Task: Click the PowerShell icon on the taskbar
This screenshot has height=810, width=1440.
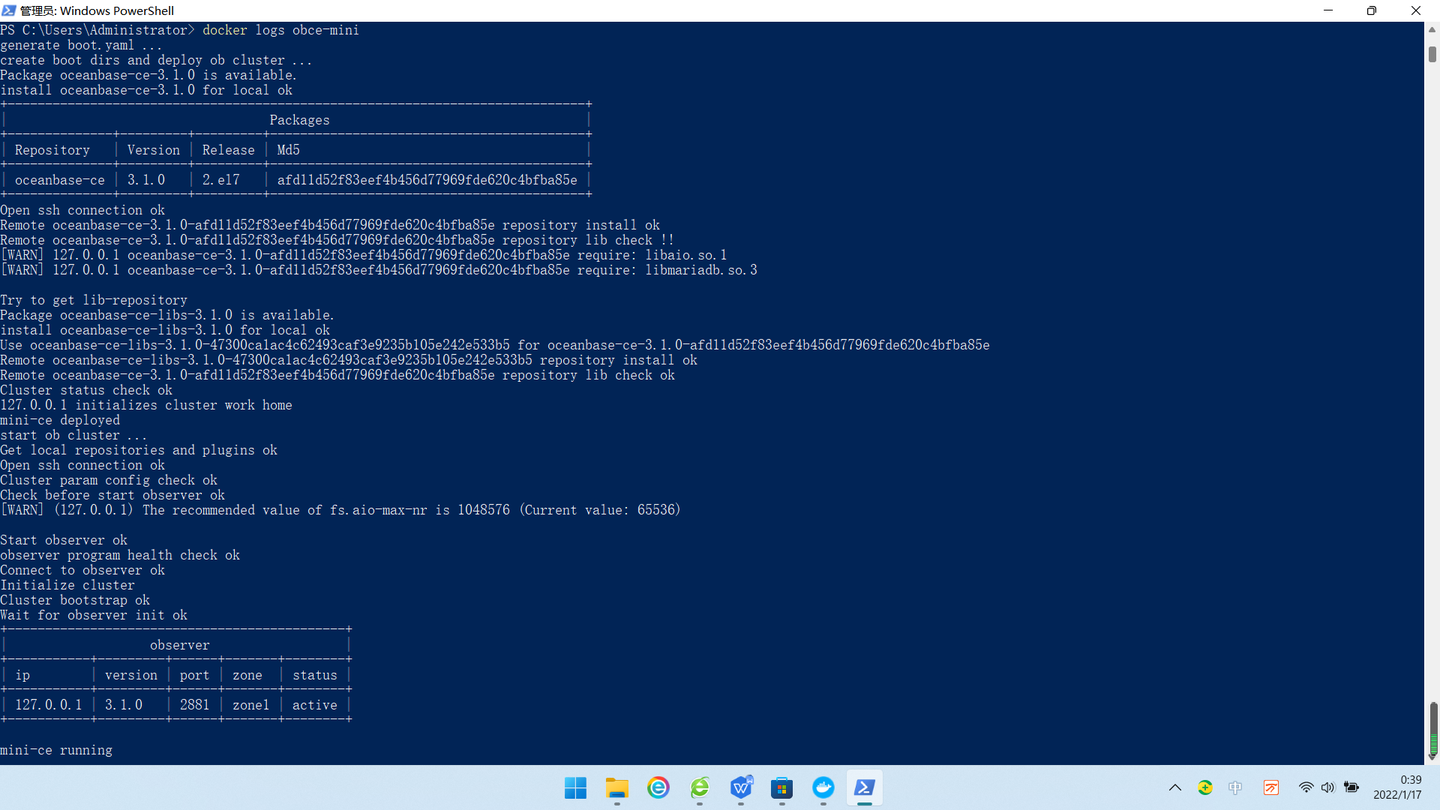Action: tap(865, 788)
